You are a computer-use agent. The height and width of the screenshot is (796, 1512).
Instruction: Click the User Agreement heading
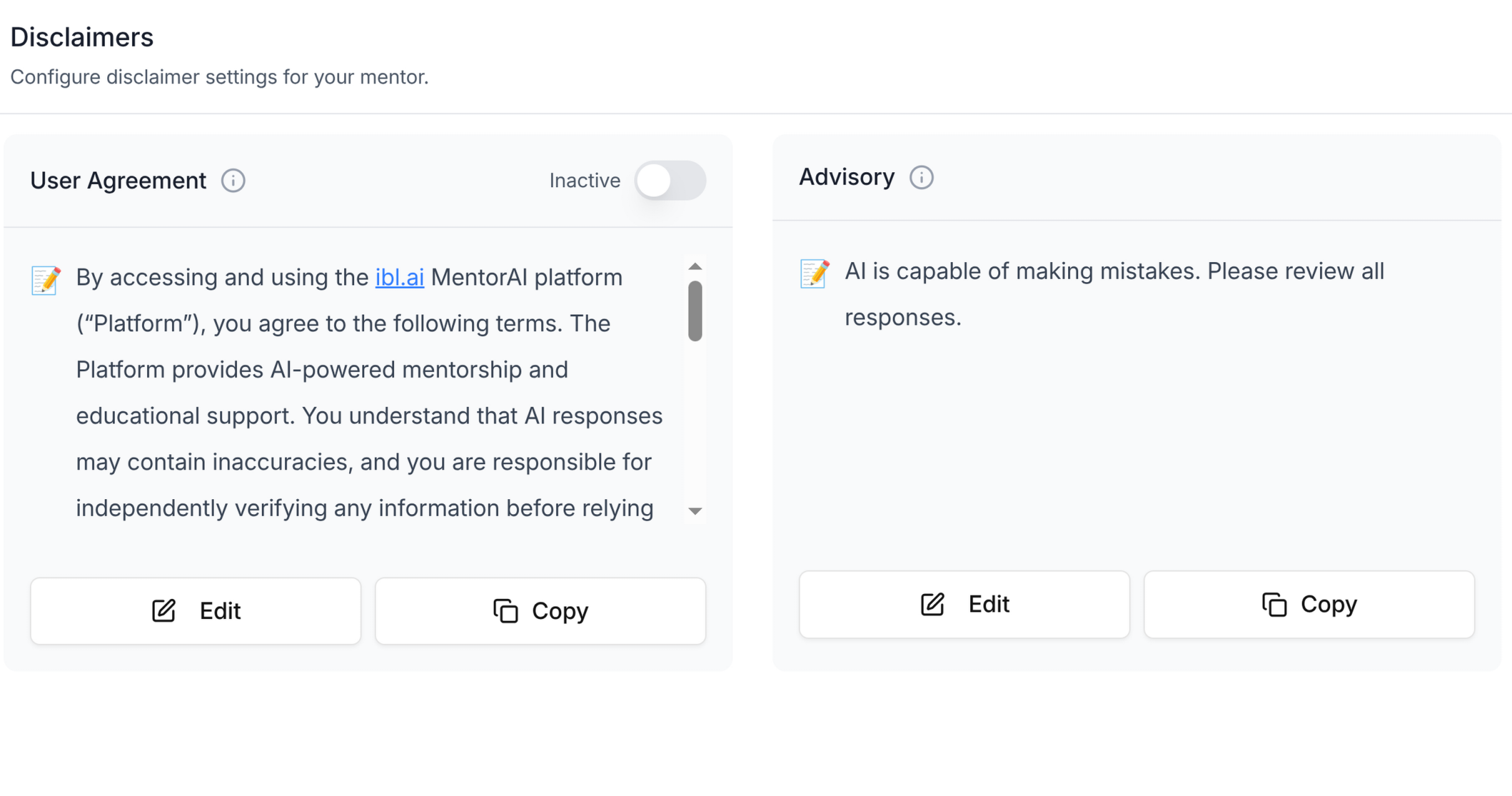click(x=118, y=181)
